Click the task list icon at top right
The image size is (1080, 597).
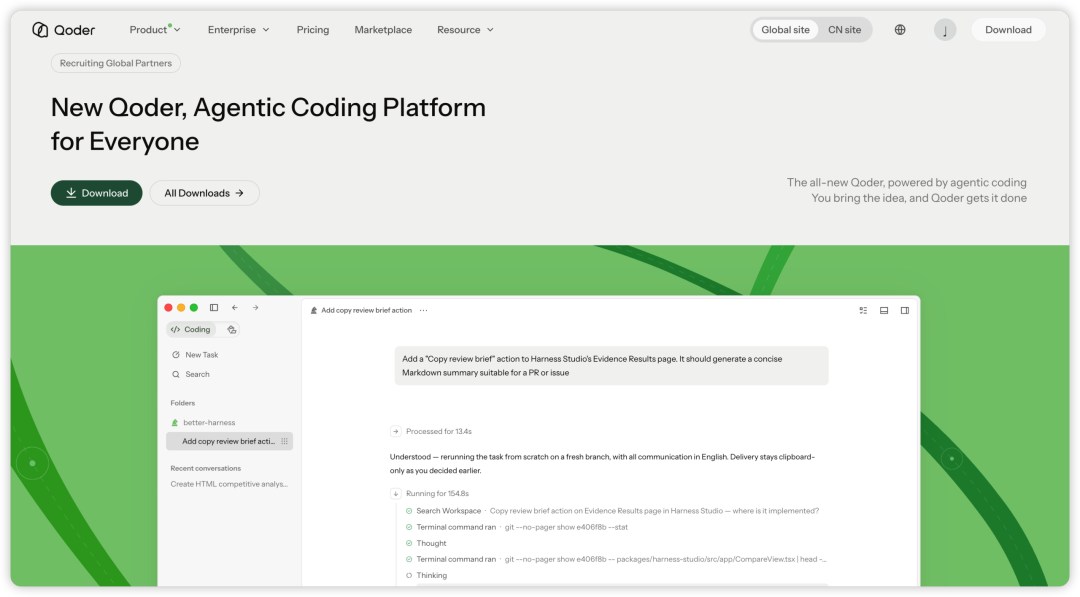tap(863, 311)
